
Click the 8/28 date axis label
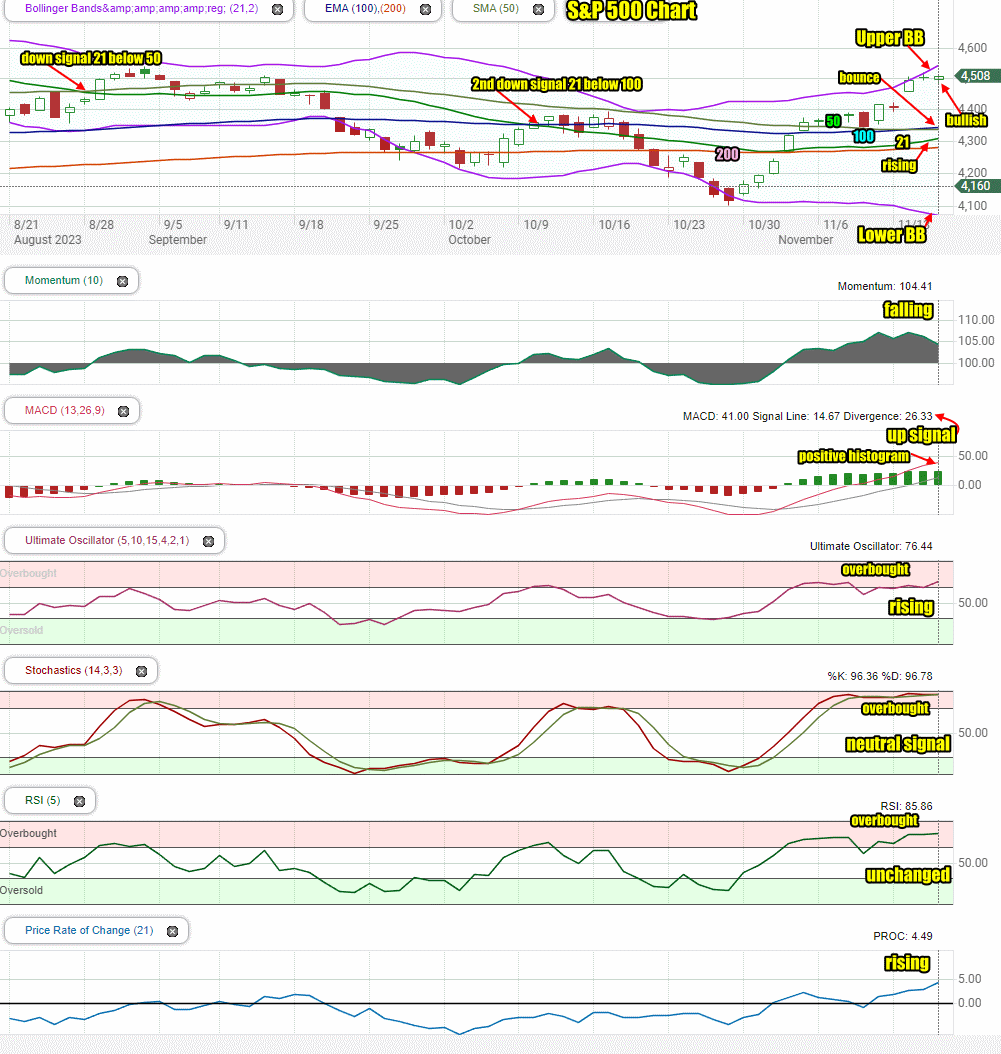102,225
